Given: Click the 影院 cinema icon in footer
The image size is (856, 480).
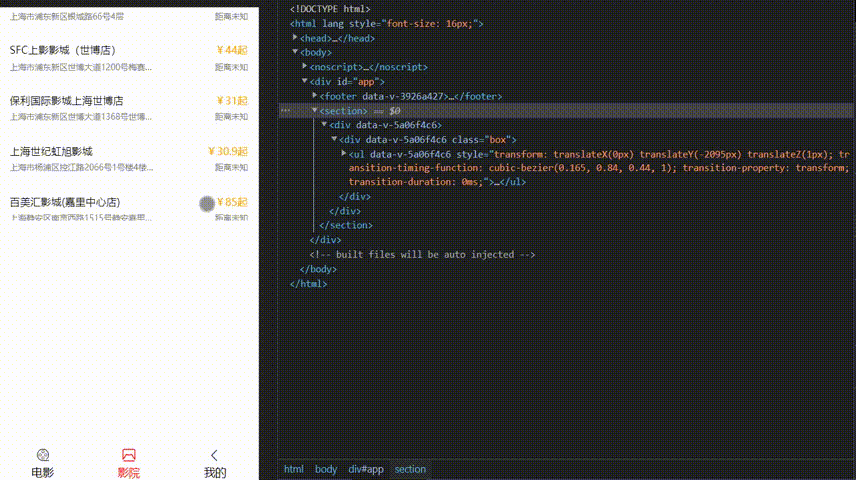Looking at the screenshot, I should click(x=128, y=455).
